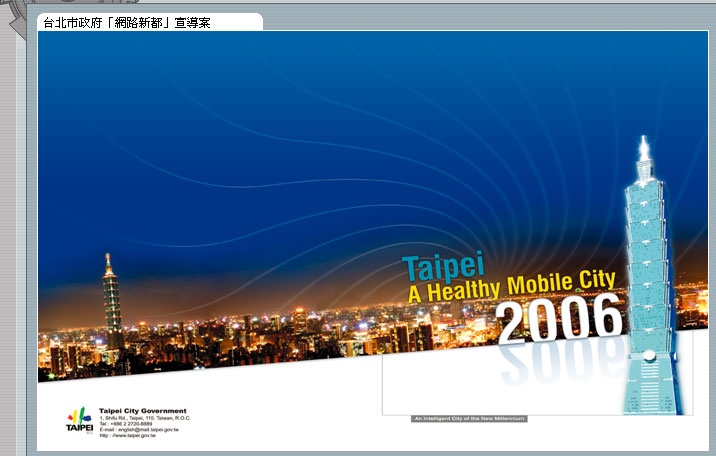Click the Taipei City Government heading
This screenshot has width=716, height=456.
tap(142, 411)
